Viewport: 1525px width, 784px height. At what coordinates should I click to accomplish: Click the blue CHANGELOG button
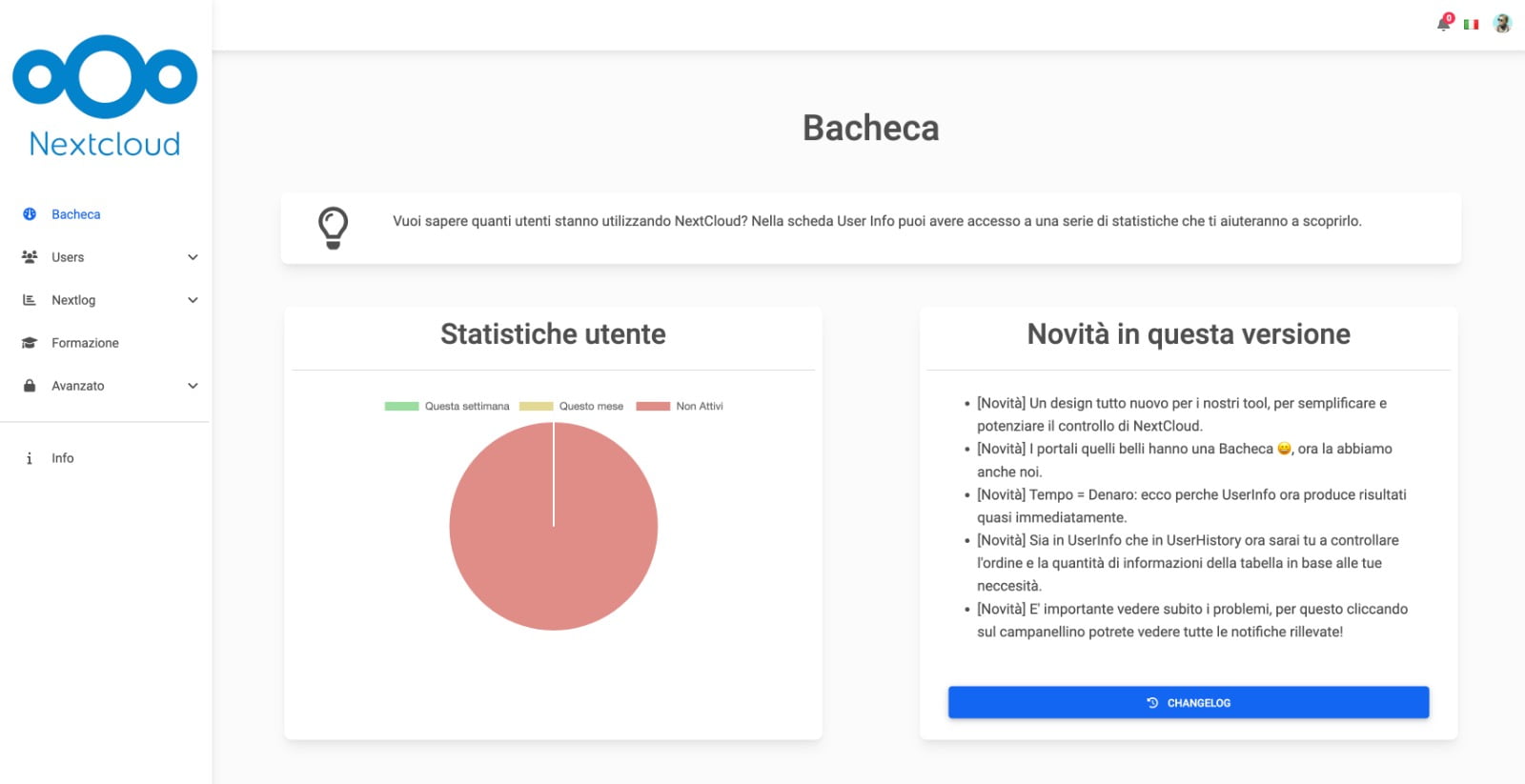click(1189, 702)
